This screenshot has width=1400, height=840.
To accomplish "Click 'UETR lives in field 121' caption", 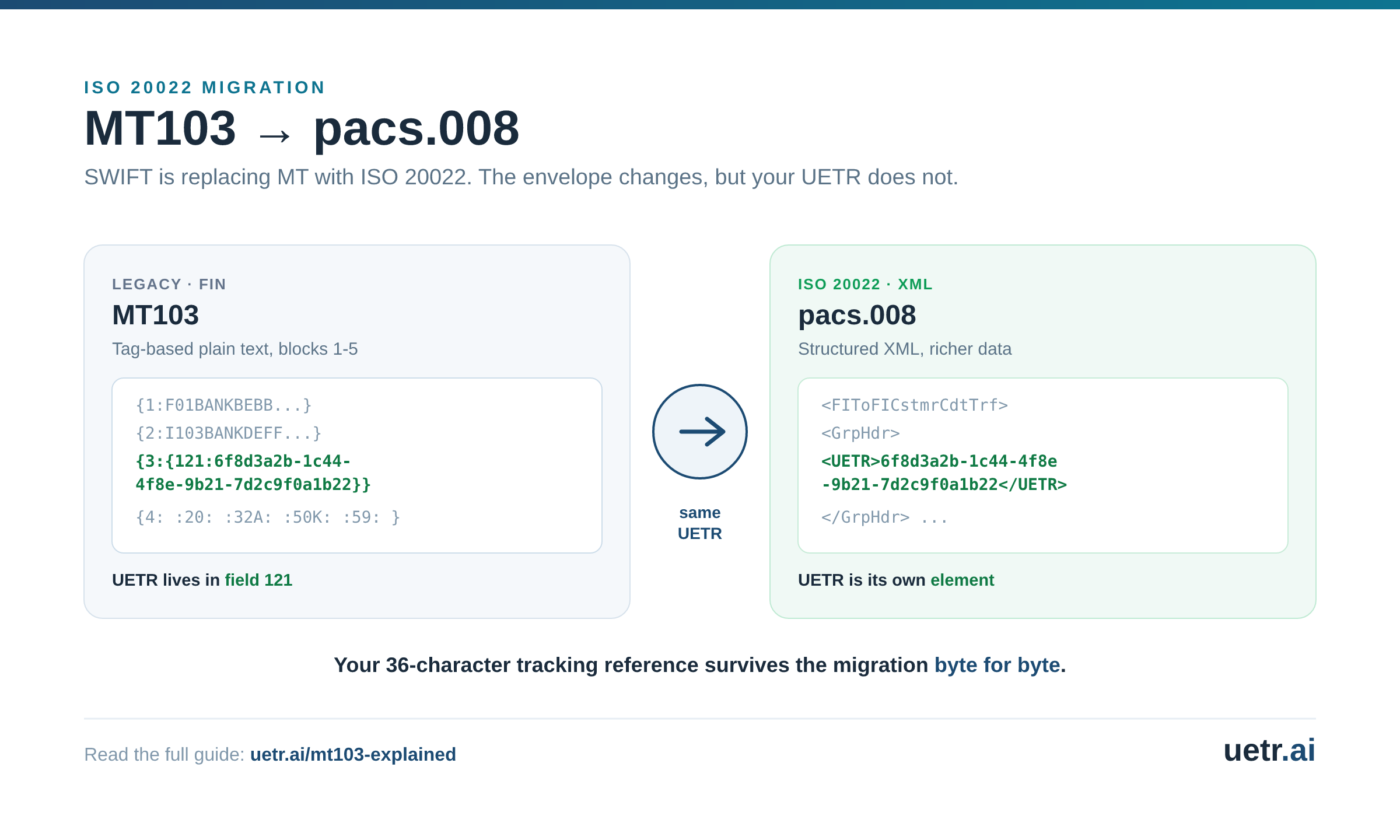I will 202,580.
